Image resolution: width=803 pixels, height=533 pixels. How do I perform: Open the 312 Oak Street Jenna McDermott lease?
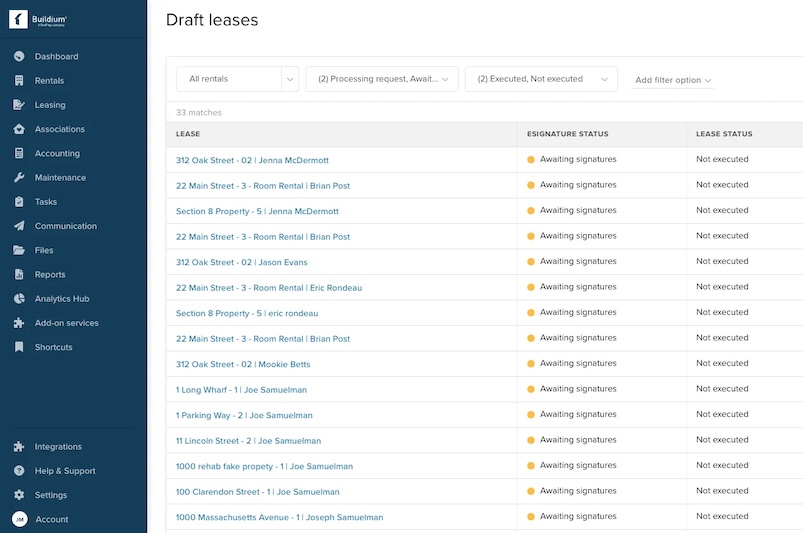click(x=252, y=160)
